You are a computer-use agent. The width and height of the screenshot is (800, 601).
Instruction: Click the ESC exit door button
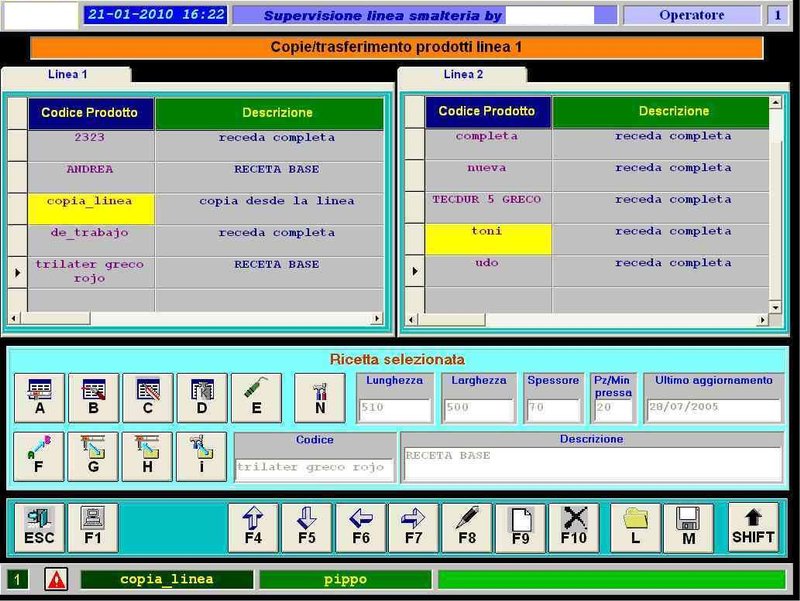coord(39,528)
